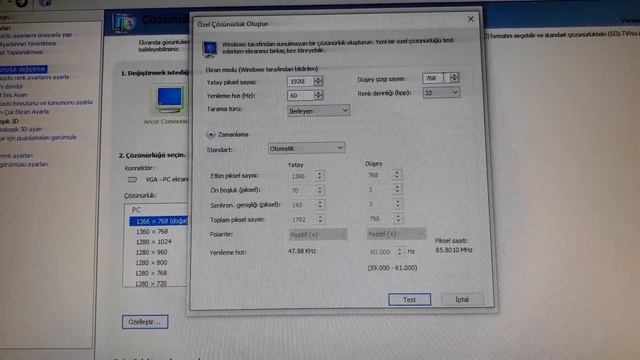Click the Yatay piksel sayısı spinner arrows
The height and width of the screenshot is (360, 640).
[x=318, y=81]
